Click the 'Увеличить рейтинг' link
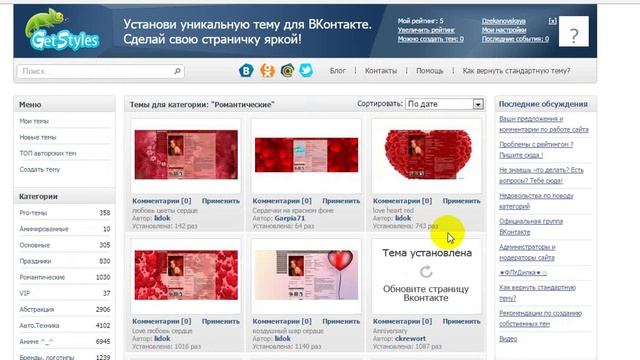 coord(426,30)
